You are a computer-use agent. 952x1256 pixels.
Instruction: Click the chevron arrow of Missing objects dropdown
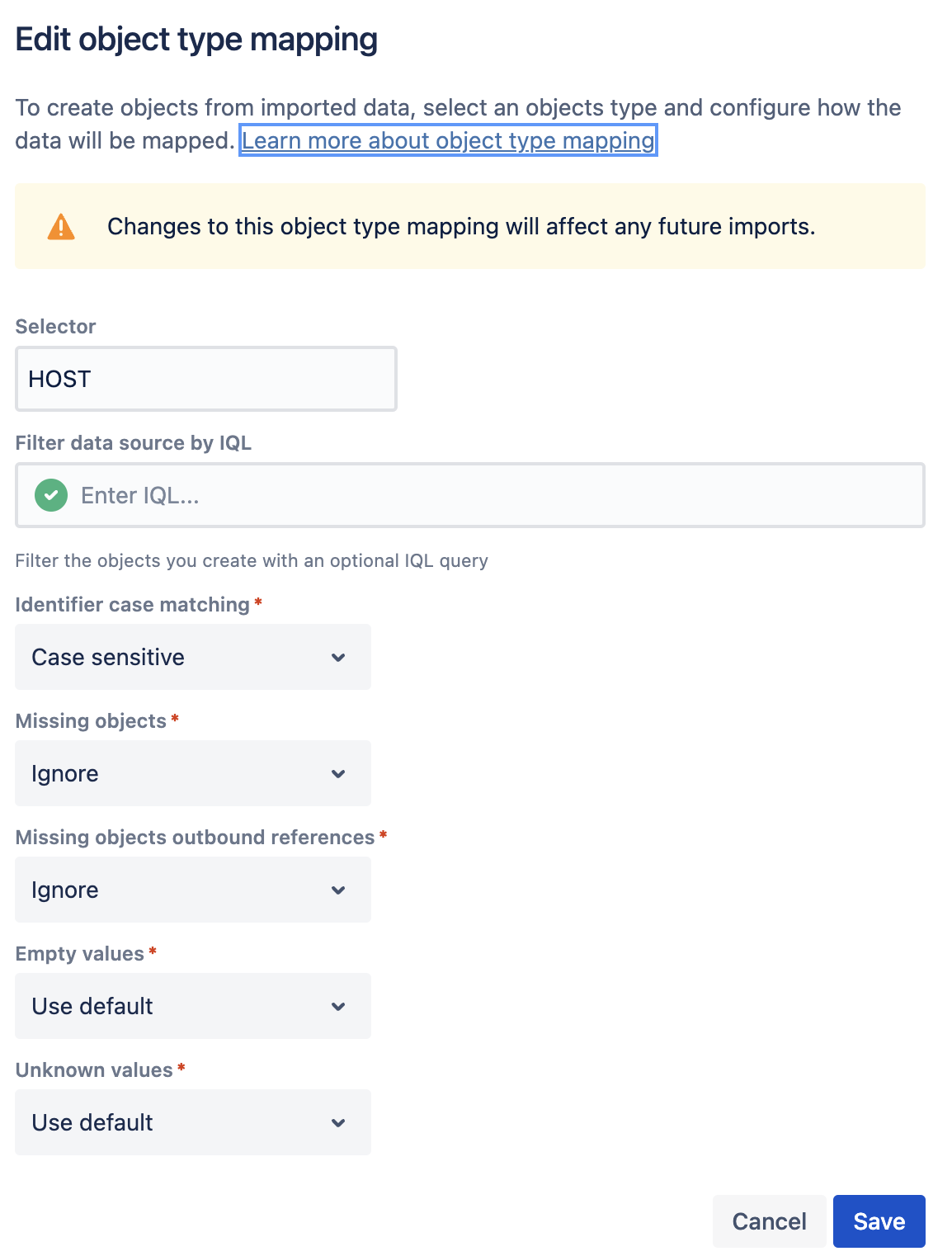coord(338,774)
